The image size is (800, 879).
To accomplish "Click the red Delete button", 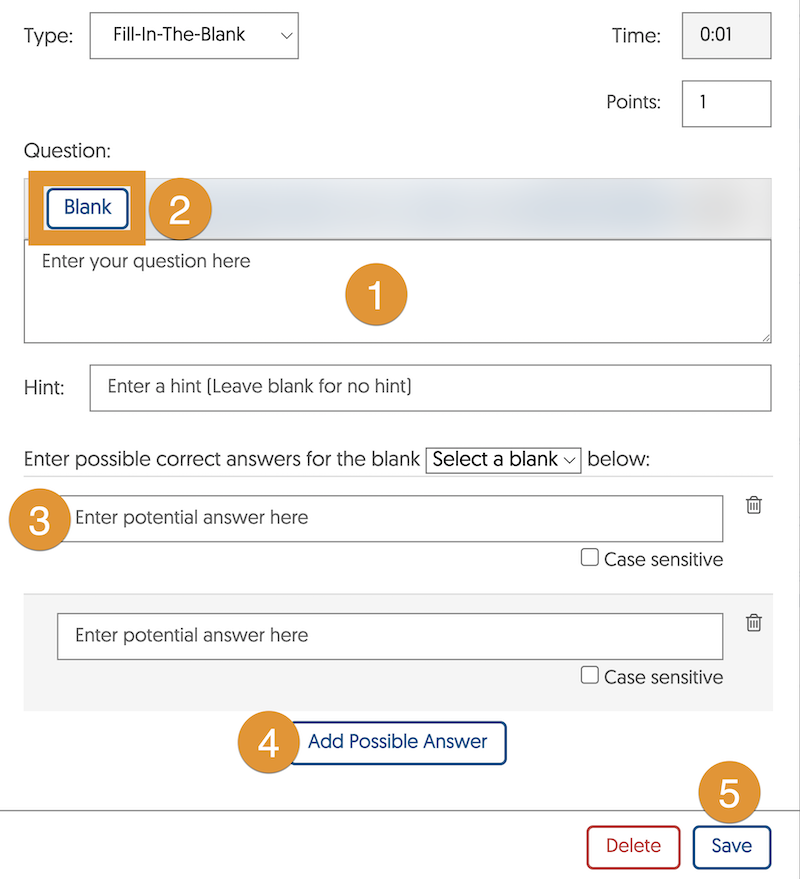I will click(x=633, y=846).
